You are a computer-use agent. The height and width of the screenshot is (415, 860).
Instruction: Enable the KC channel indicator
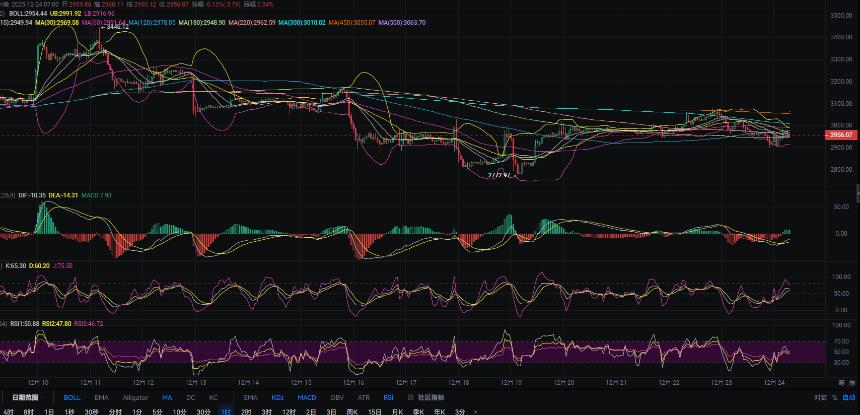point(213,397)
